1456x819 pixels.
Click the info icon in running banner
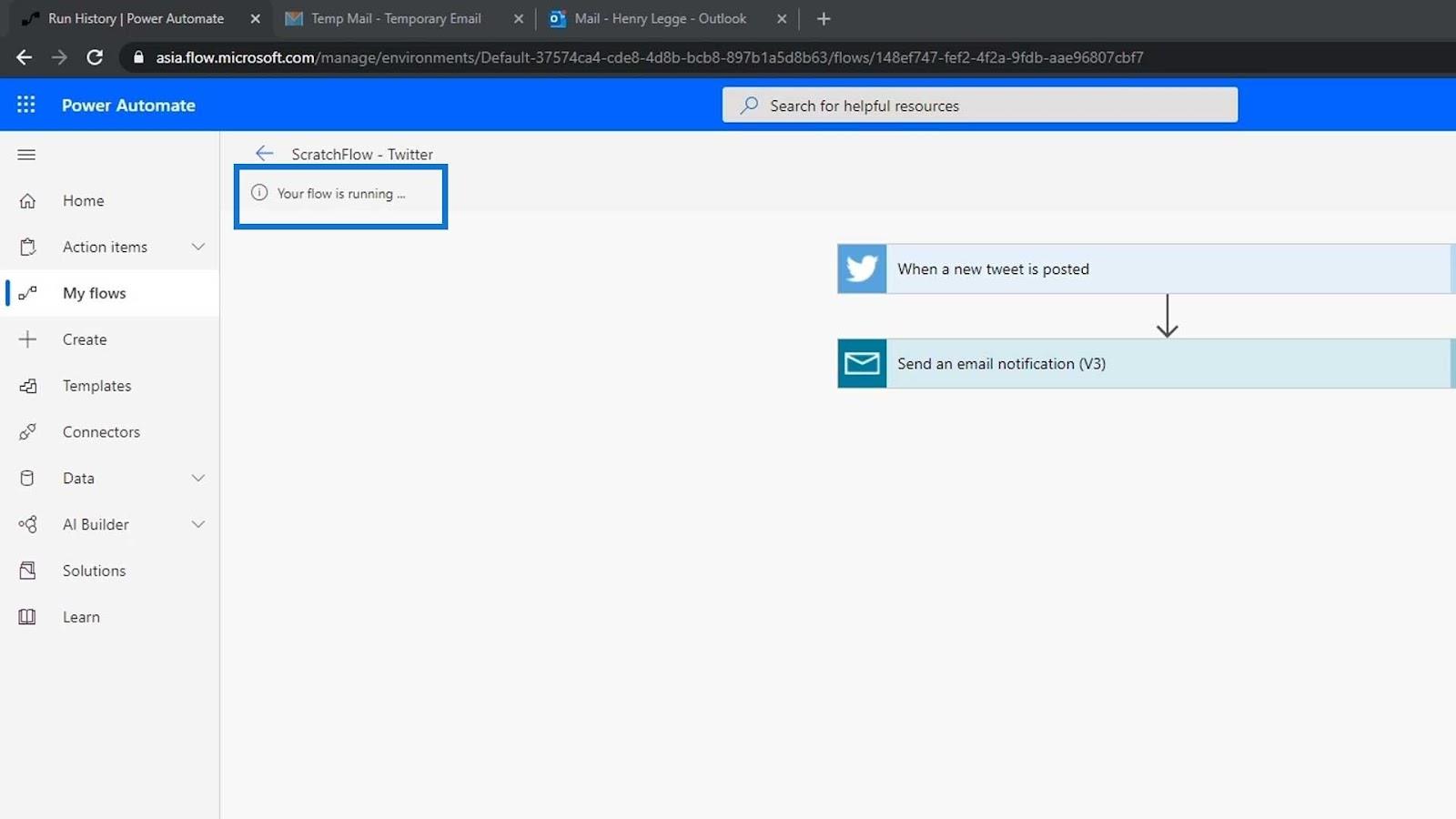[x=259, y=193]
